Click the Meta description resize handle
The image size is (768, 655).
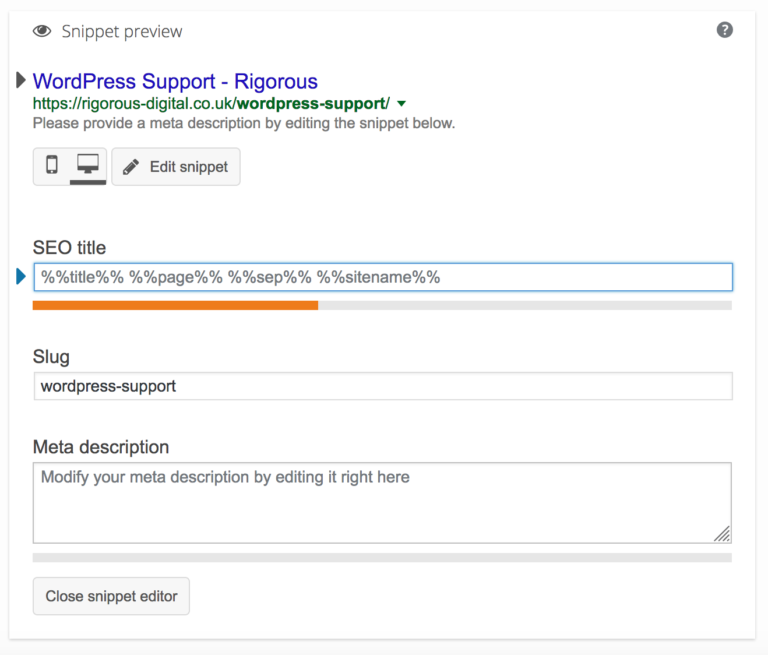click(x=722, y=534)
